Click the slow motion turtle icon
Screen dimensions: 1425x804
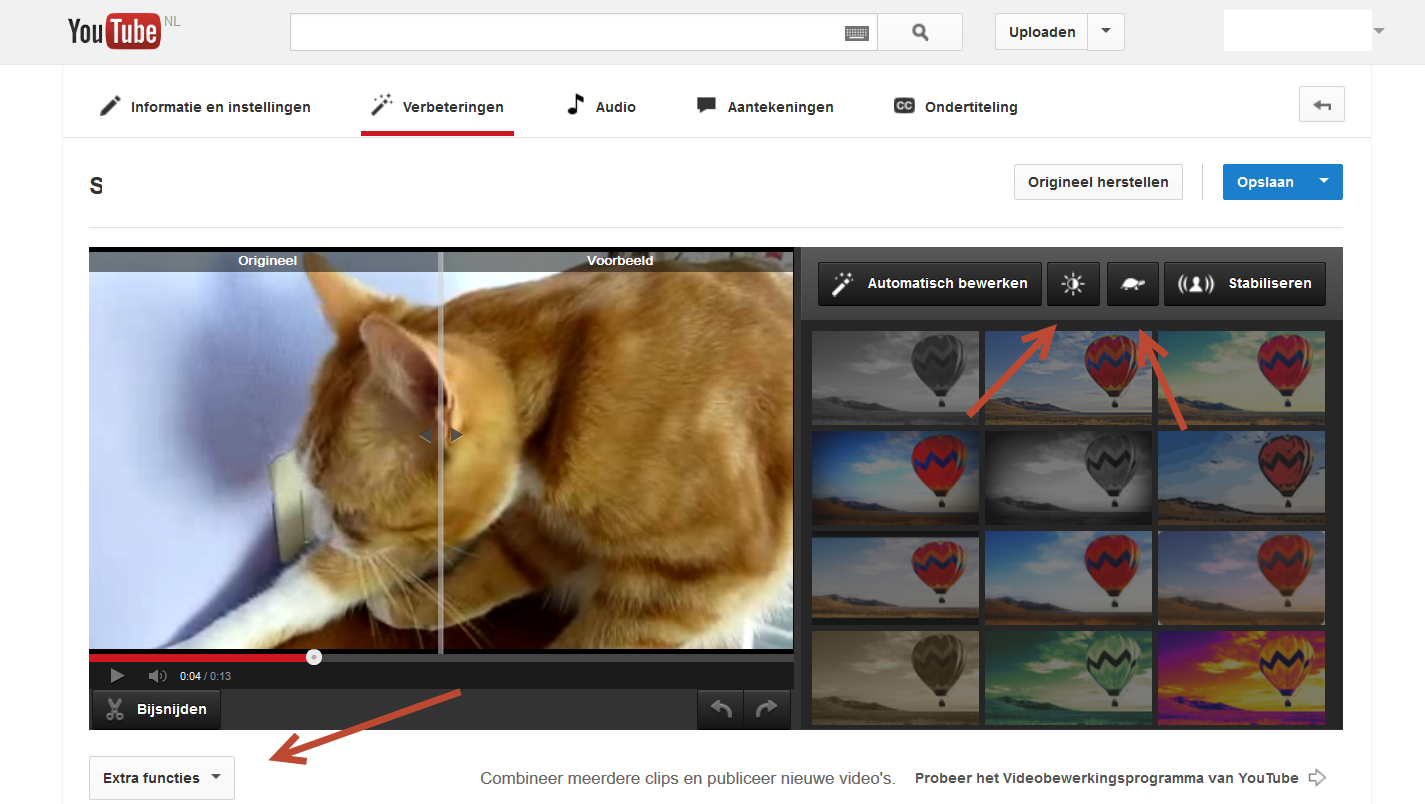point(1133,284)
